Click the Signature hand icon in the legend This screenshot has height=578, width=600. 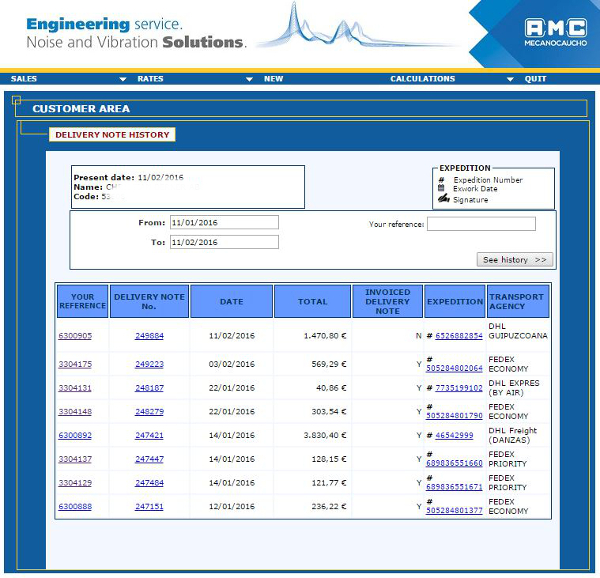443,199
